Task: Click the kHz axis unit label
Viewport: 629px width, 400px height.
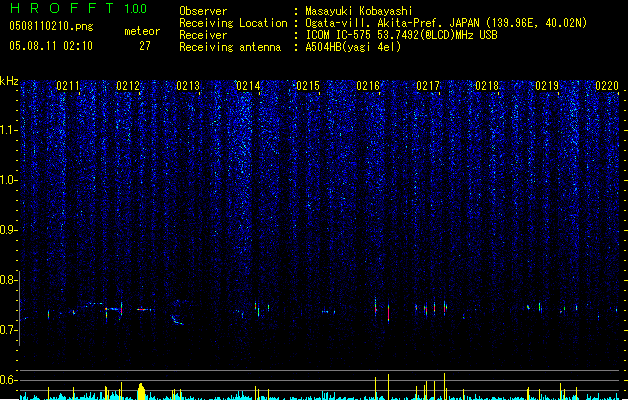Action: 9,81
